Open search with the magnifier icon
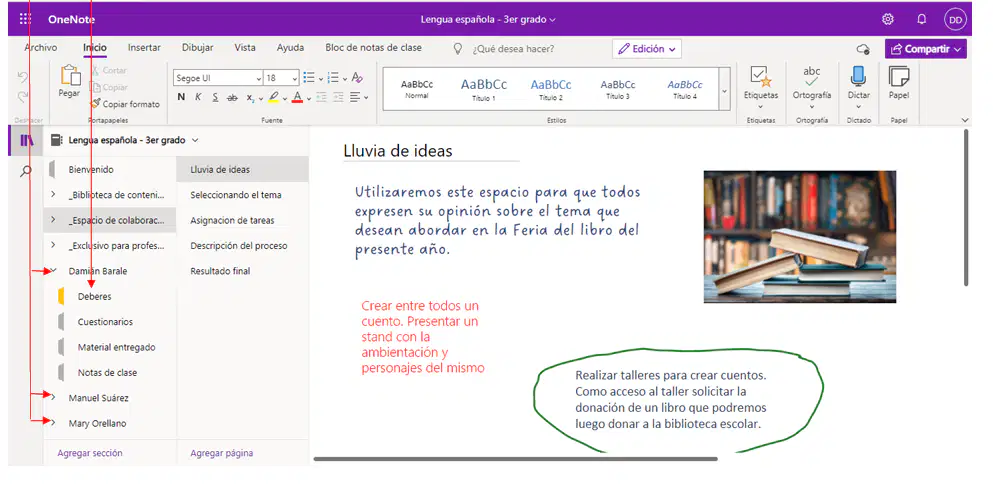This screenshot has height=495, width=993. click(26, 171)
